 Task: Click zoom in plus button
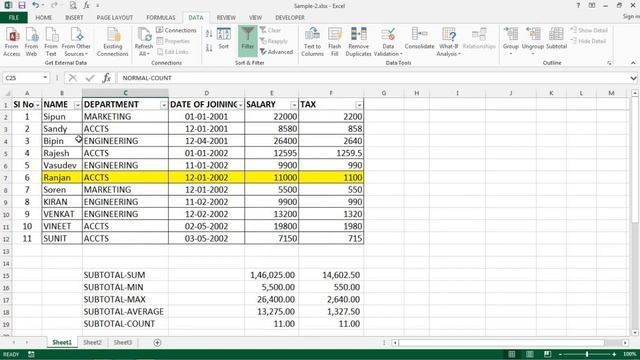pyautogui.click(x=614, y=354)
